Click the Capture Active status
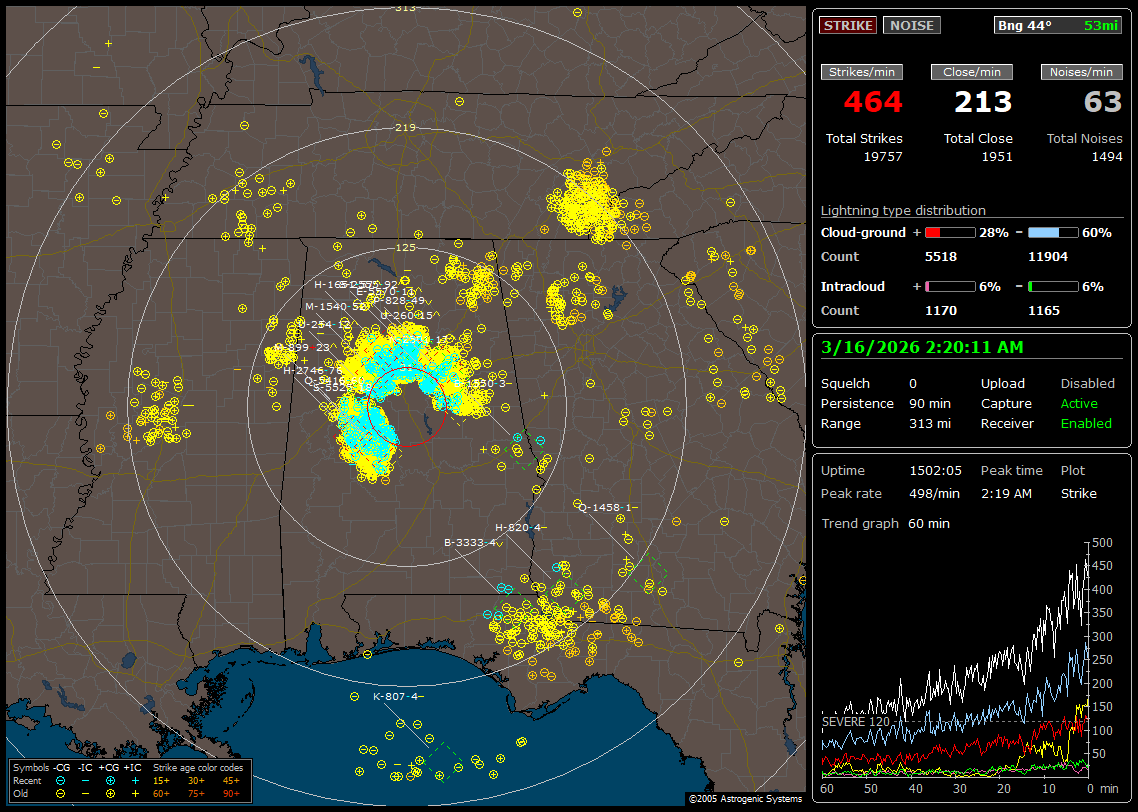The image size is (1138, 812). click(1078, 403)
